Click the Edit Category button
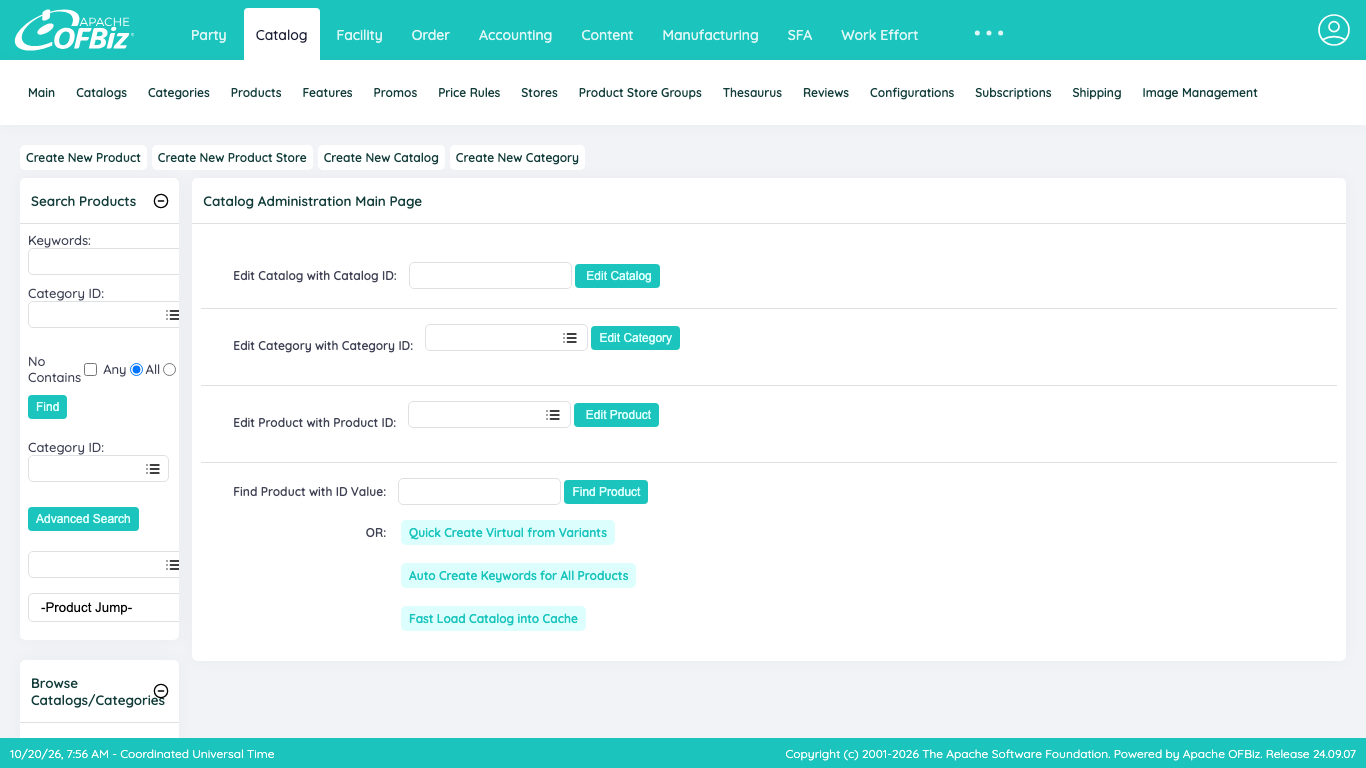 pyautogui.click(x=635, y=338)
